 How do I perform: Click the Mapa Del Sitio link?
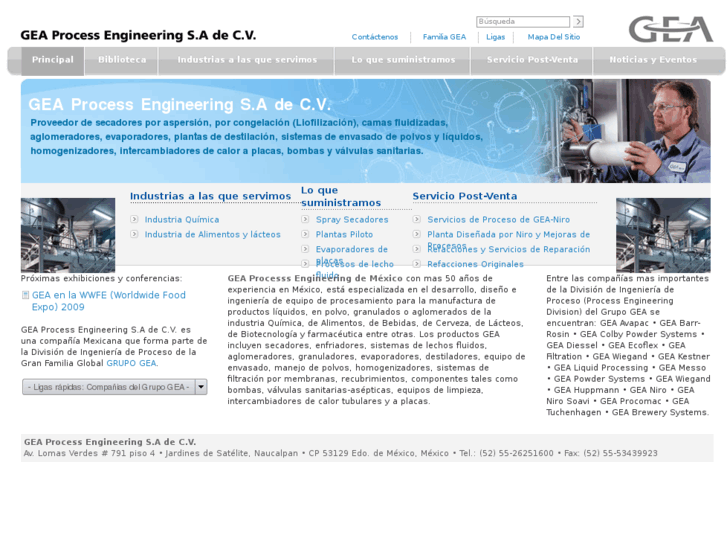(554, 37)
